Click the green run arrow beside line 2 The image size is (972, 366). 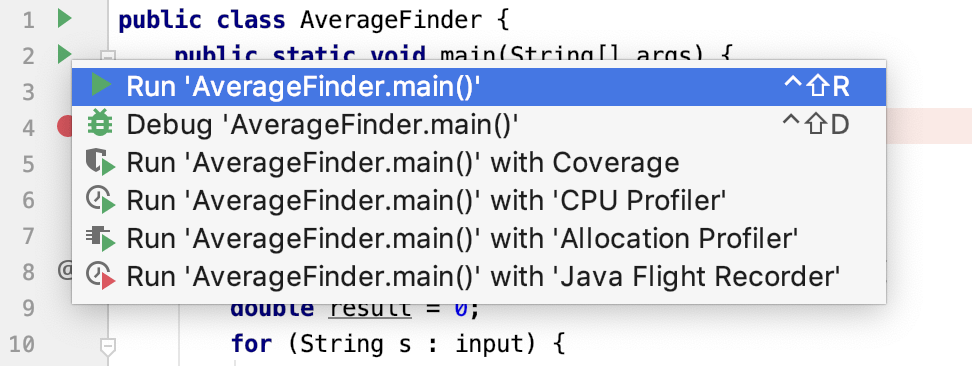point(64,54)
